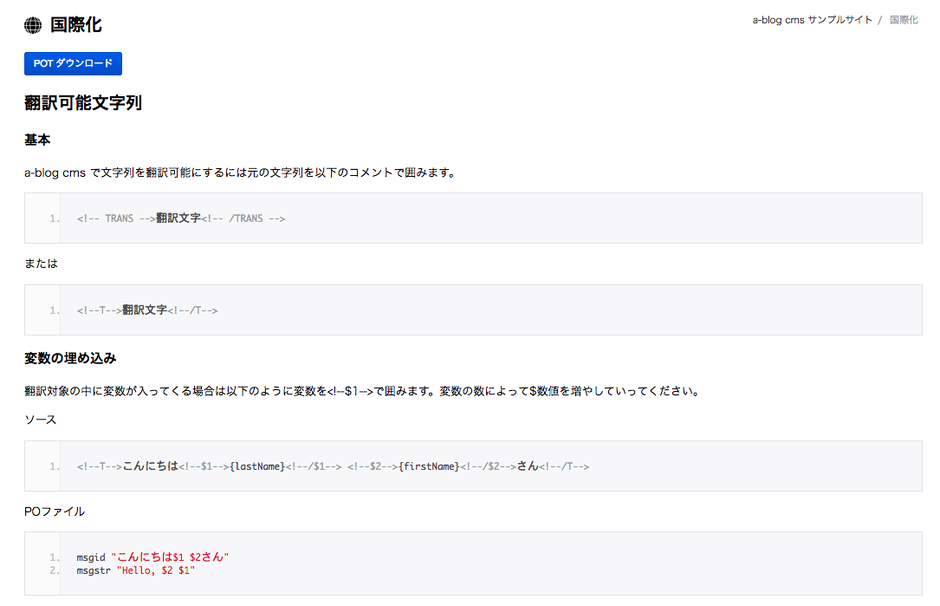
Task: Click the paragraph beginning with 翻訳対象の中に変数
Action: point(360,391)
